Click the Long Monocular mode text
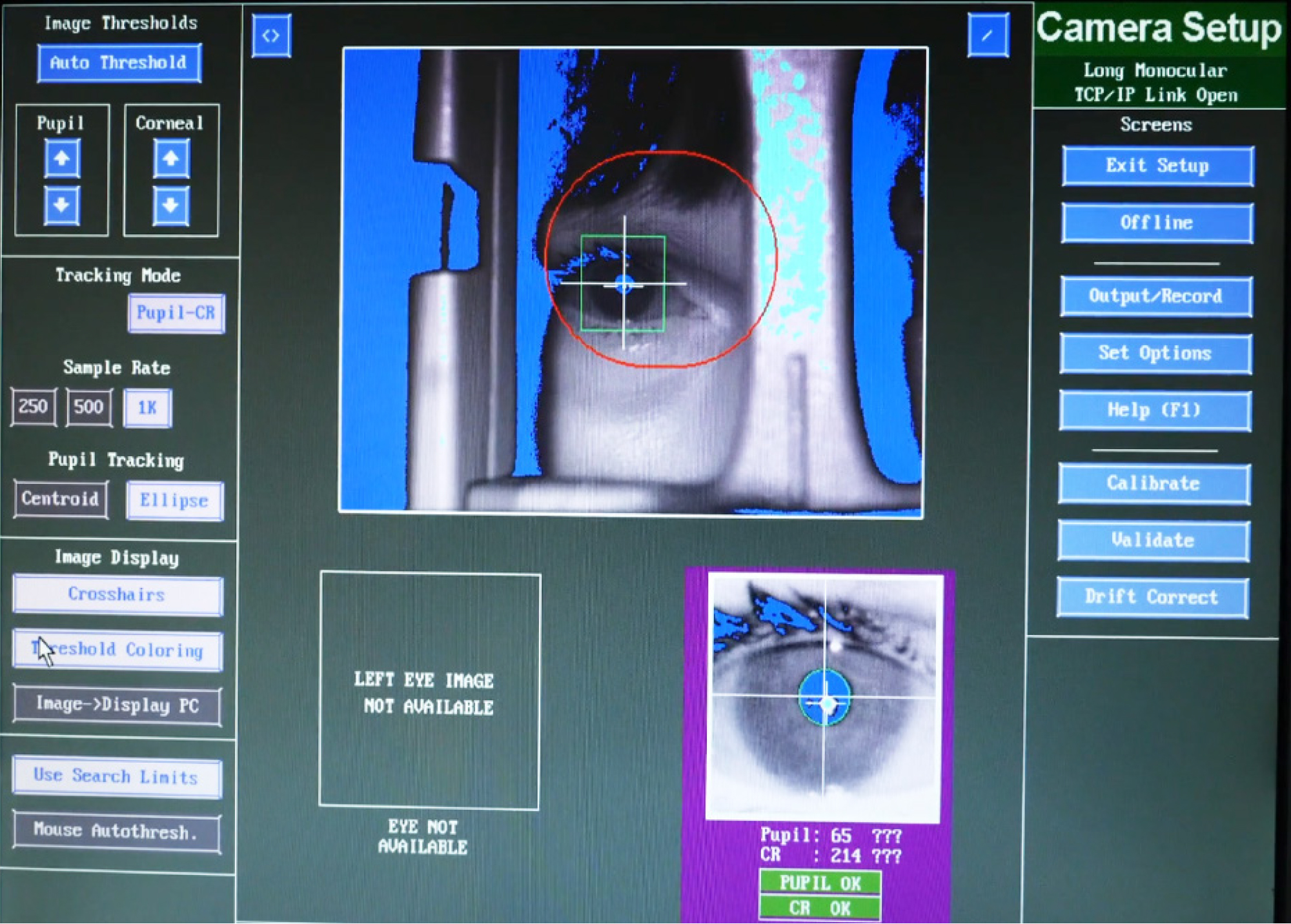 pos(1155,70)
